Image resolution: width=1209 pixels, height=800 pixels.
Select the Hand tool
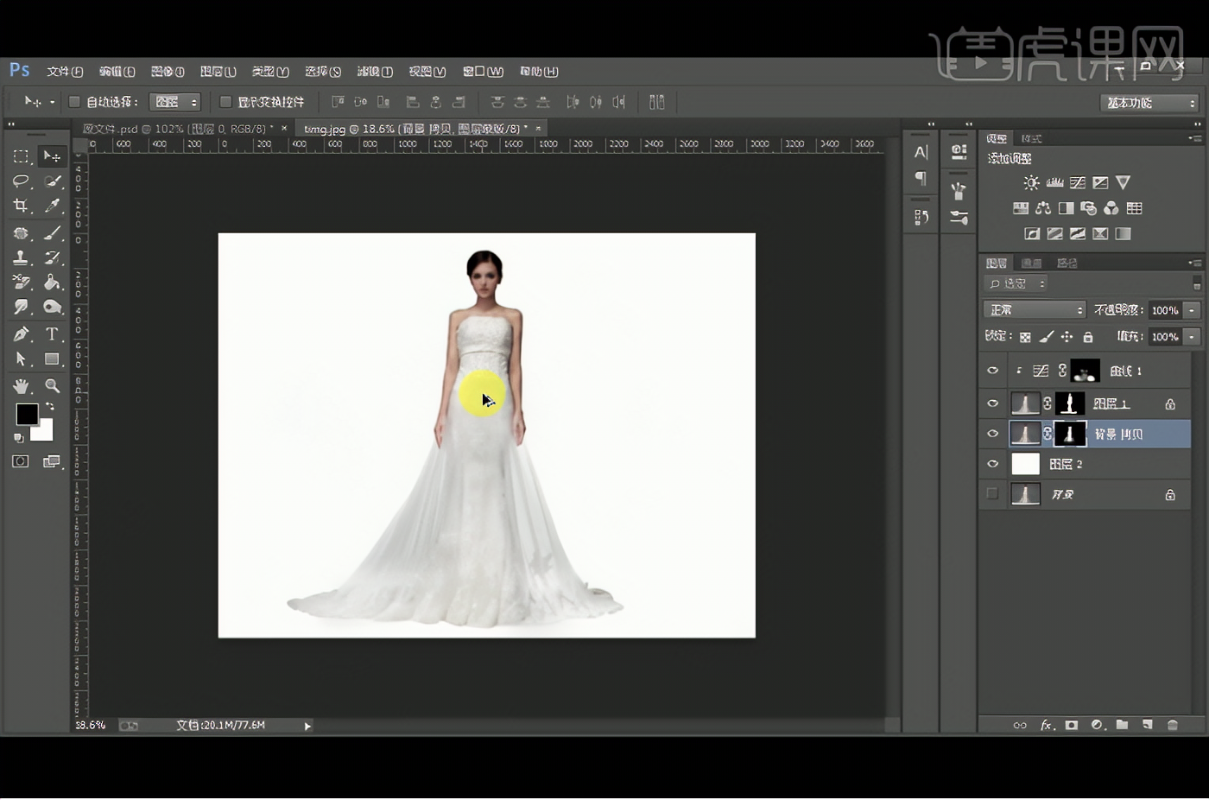(x=21, y=386)
